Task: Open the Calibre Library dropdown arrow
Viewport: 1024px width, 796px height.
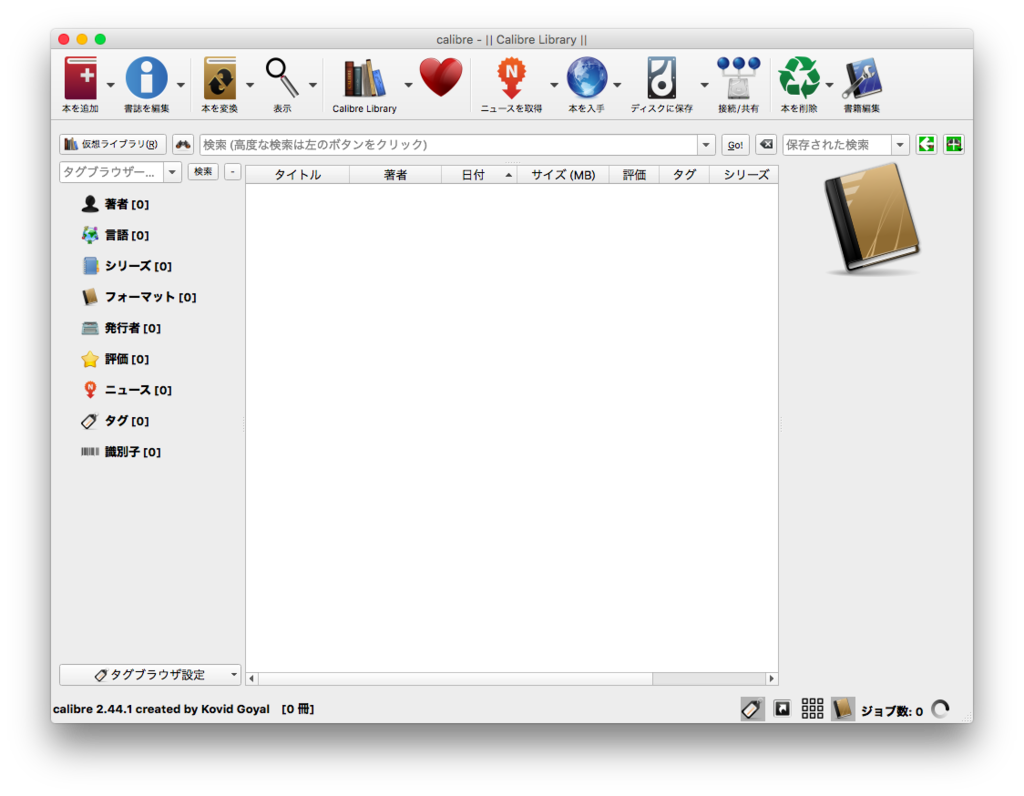Action: 408,85
